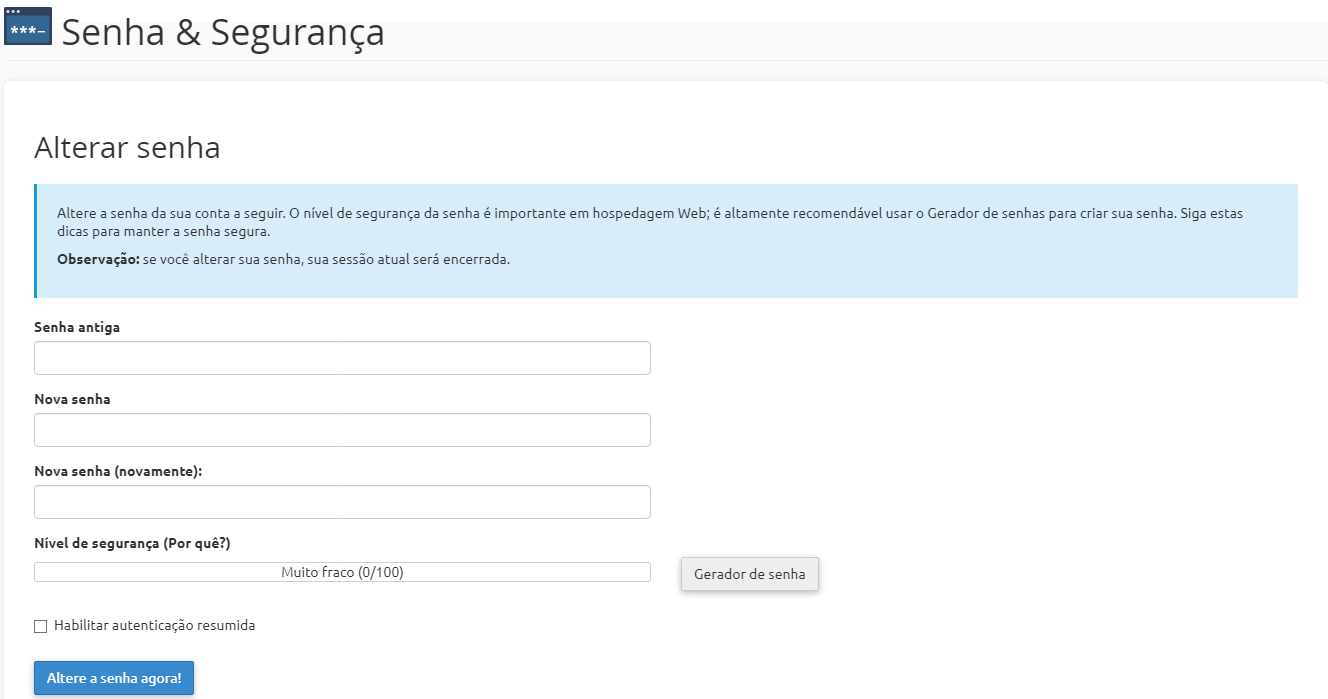This screenshot has height=699, width=1328.
Task: Click the Habilitar autenticação resumida label
Action: click(x=155, y=625)
